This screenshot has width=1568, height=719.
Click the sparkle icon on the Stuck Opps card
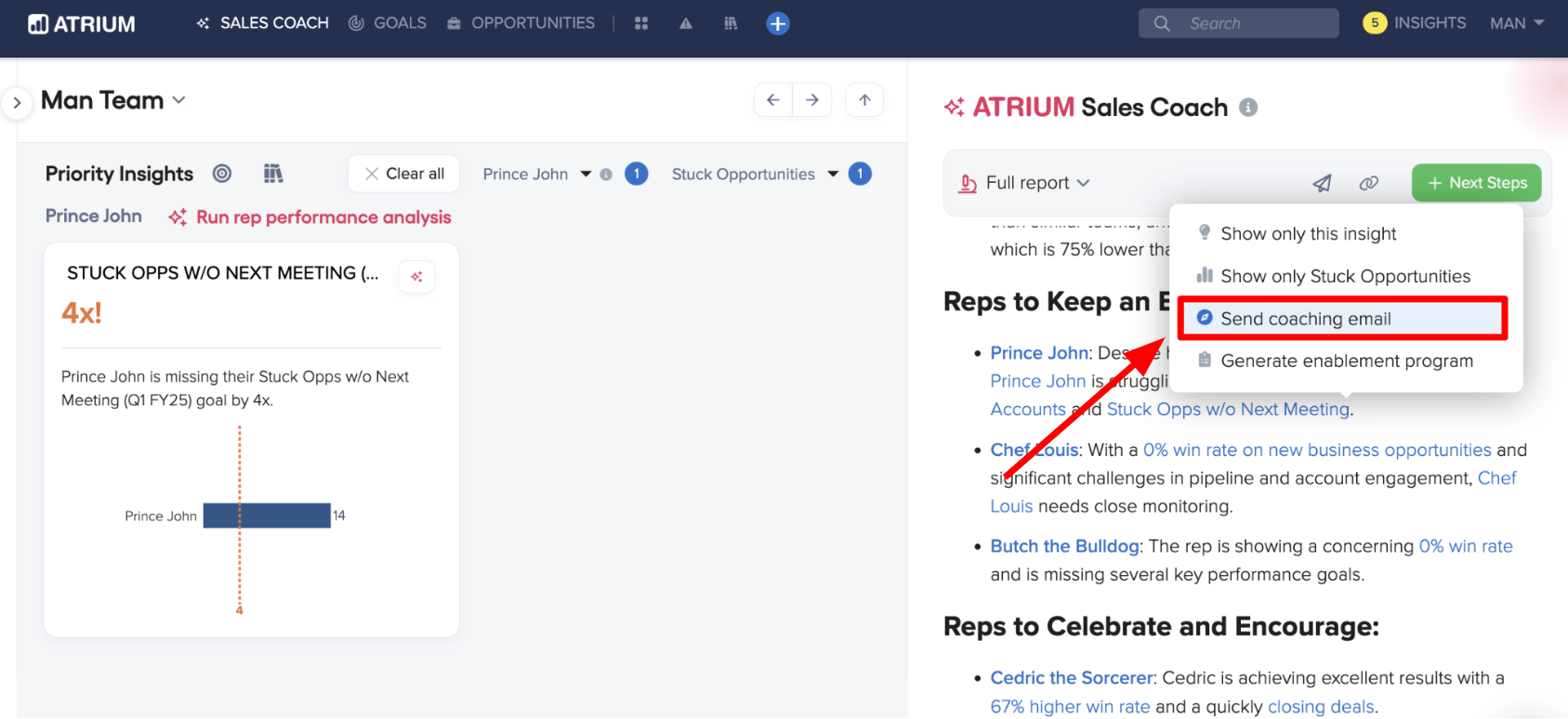(x=416, y=277)
